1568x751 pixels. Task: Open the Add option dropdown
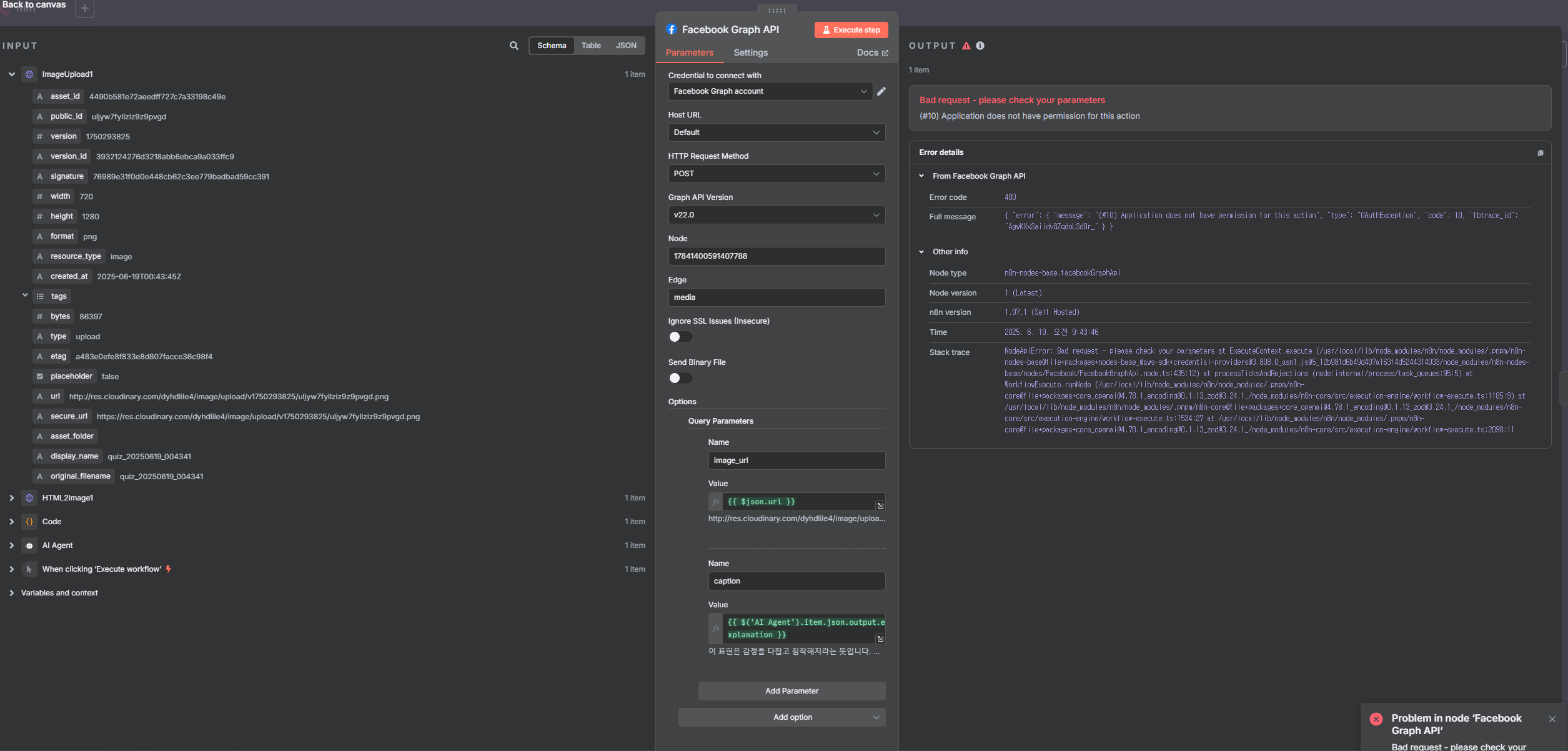click(x=782, y=717)
